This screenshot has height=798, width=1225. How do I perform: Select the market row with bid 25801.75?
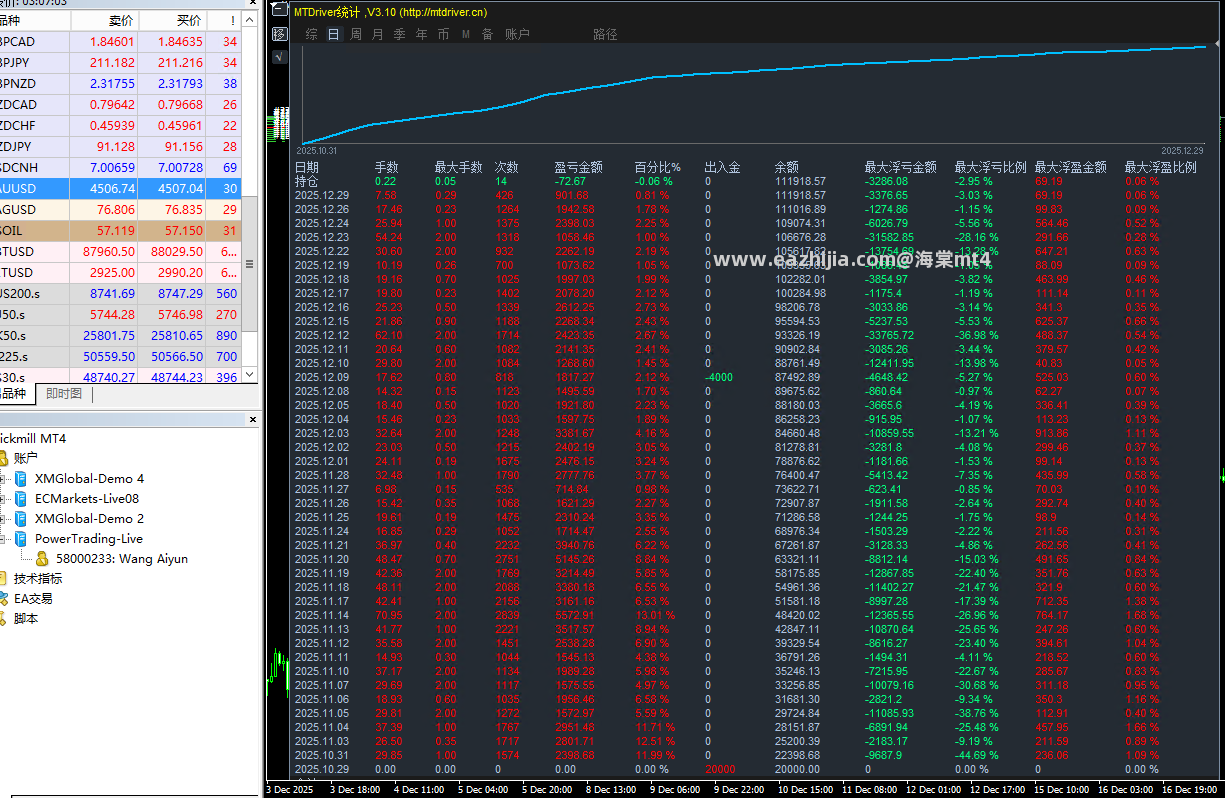[x=121, y=335]
